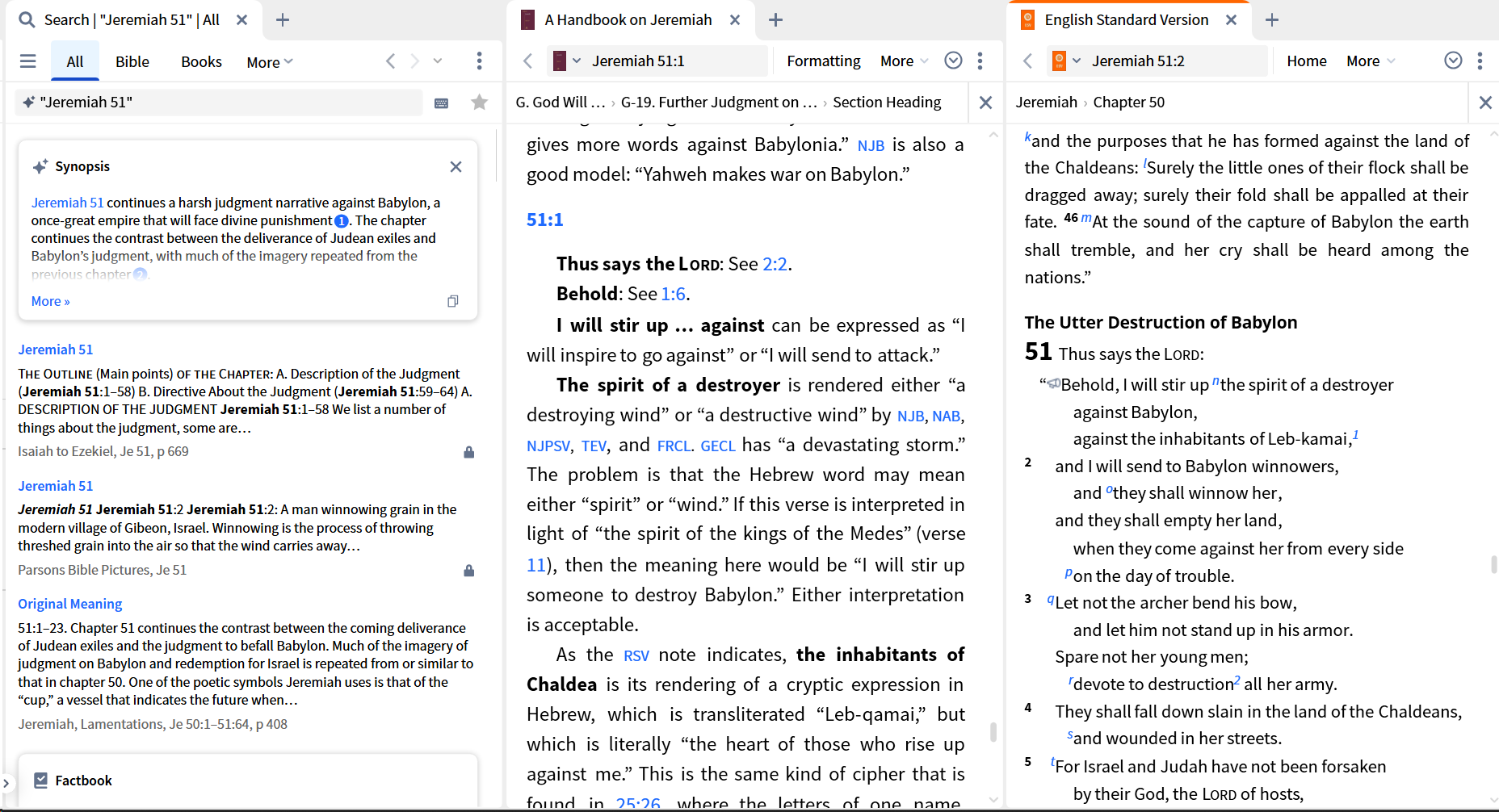1499x812 pixels.
Task: Favorite this search with the star icon
Action: [x=480, y=102]
